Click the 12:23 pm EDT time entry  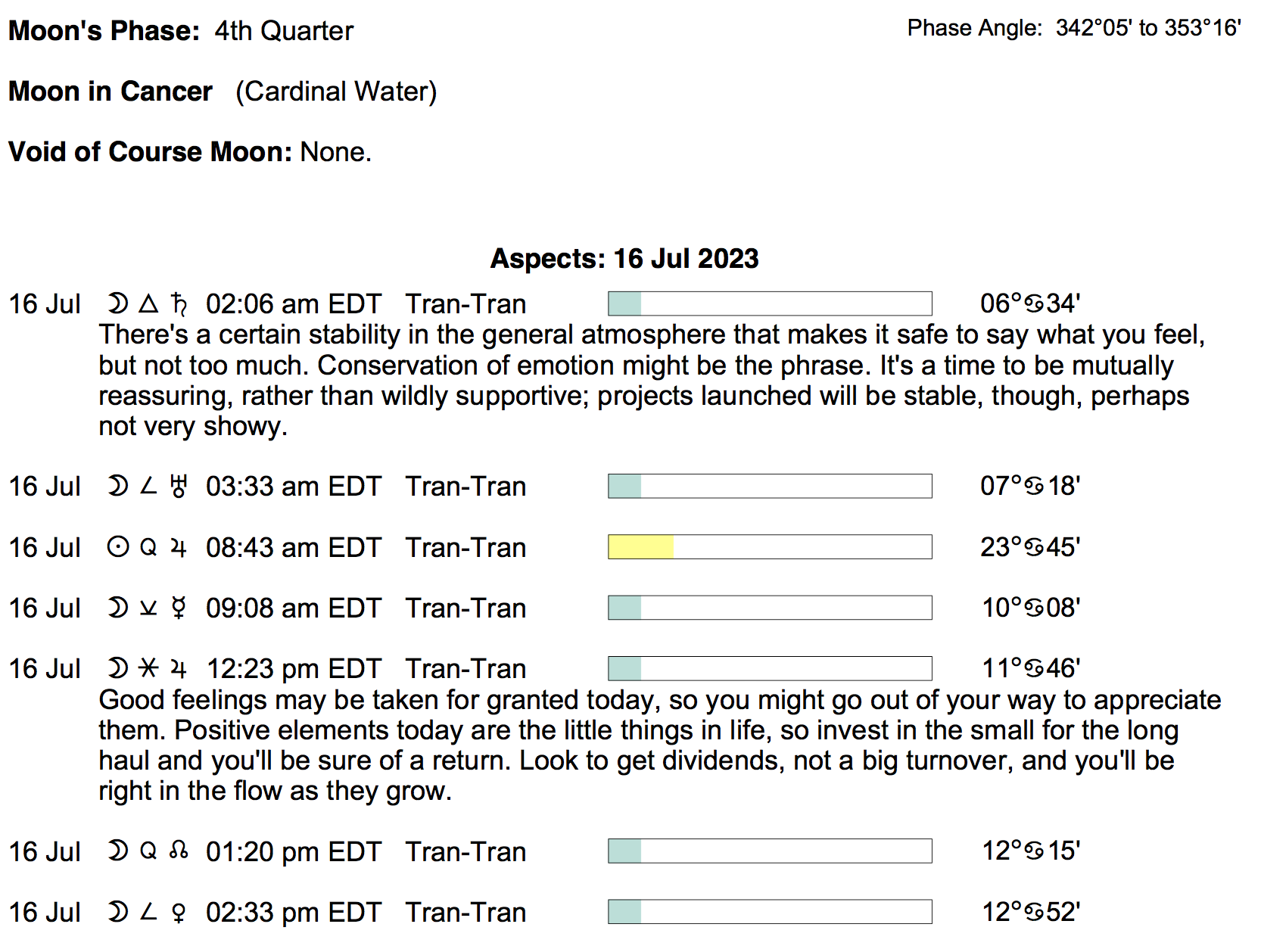[294, 669]
